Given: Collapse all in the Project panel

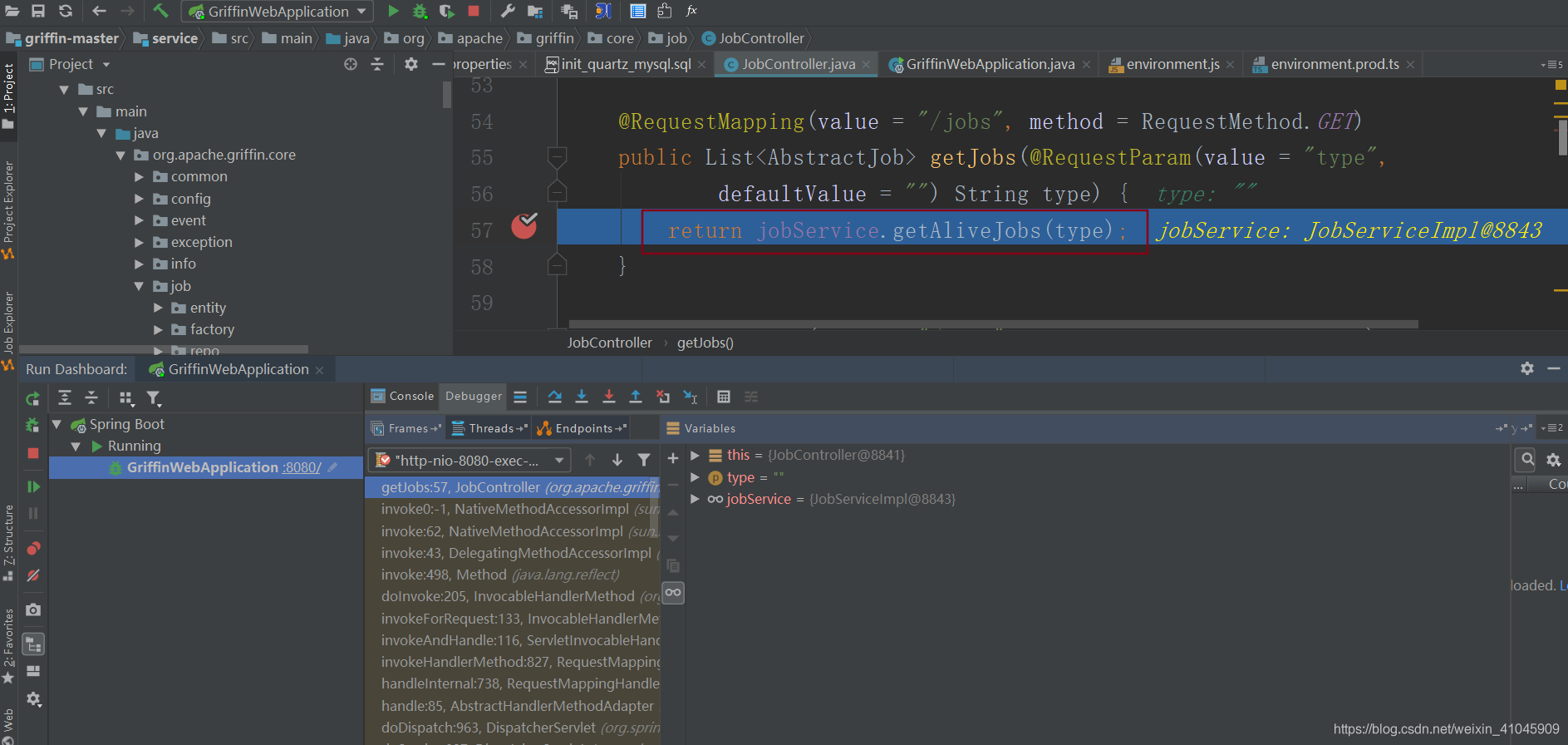Looking at the screenshot, I should [x=377, y=64].
